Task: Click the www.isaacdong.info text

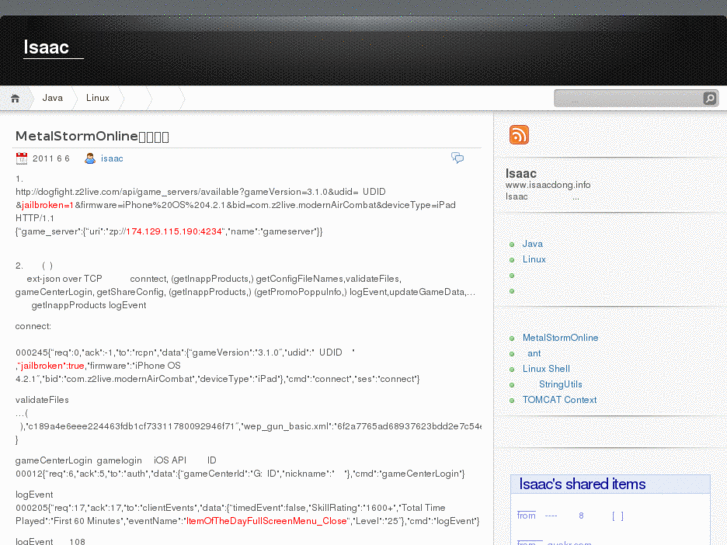Action: click(548, 185)
